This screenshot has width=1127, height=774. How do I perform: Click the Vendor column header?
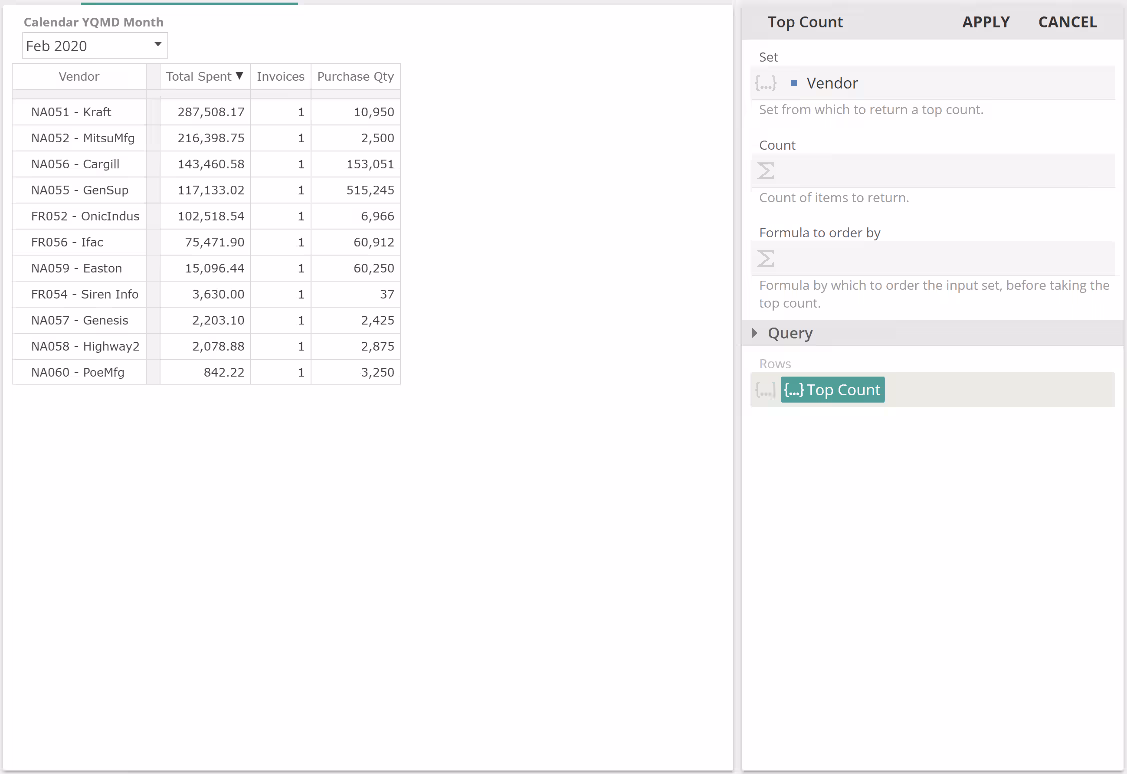[x=79, y=77]
